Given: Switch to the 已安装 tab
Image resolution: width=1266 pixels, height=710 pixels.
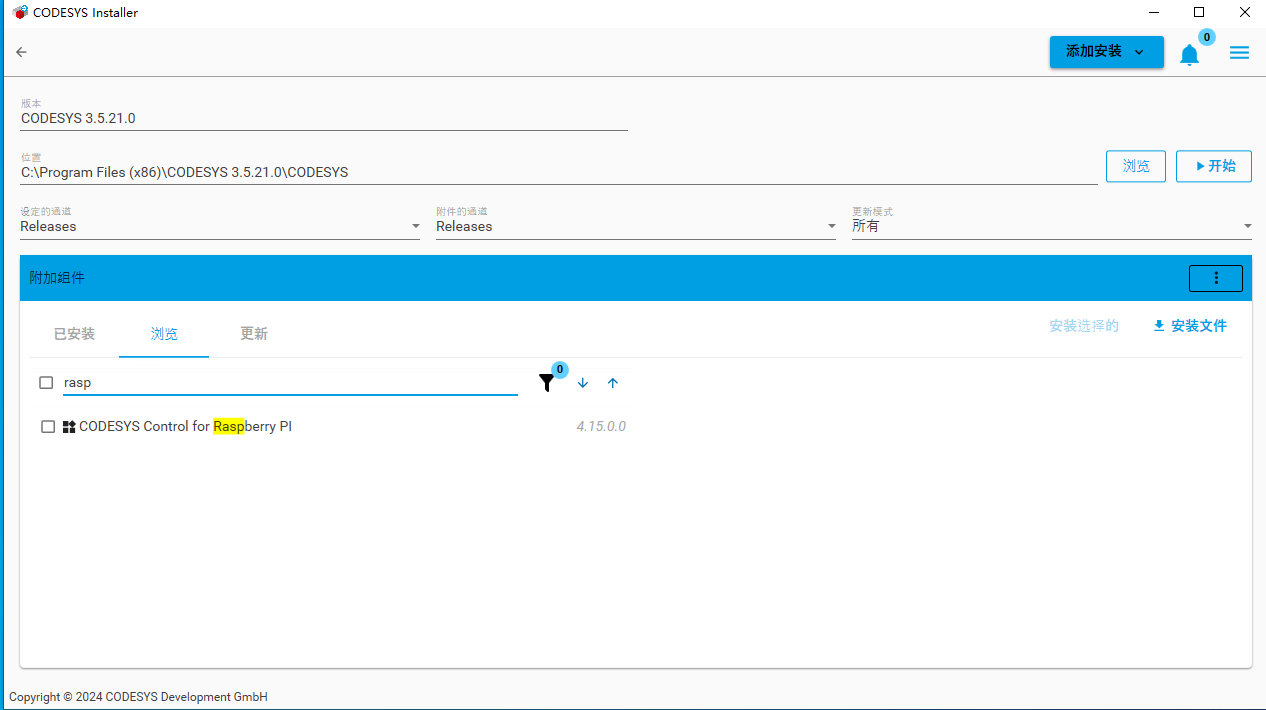Looking at the screenshot, I should coord(74,334).
